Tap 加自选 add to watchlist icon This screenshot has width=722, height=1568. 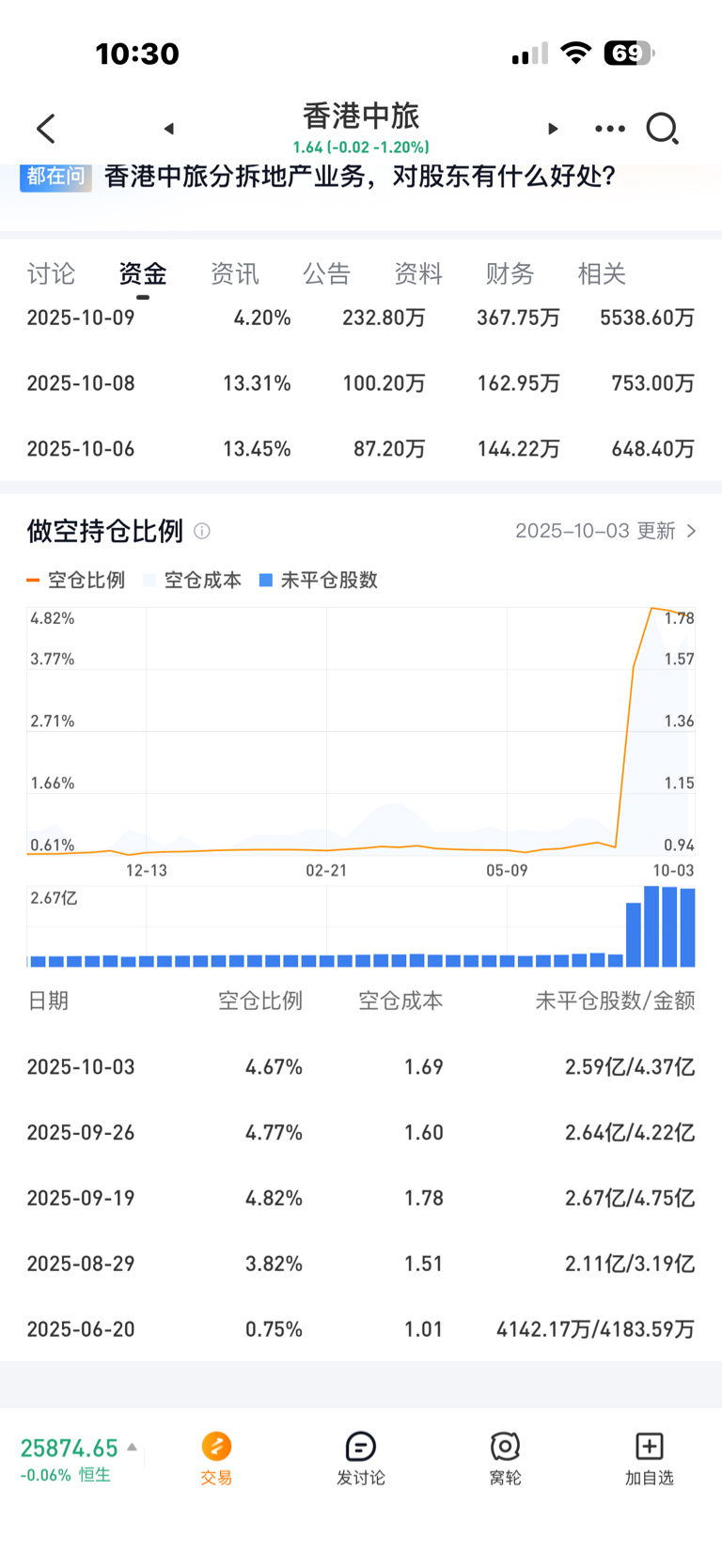[650, 1447]
